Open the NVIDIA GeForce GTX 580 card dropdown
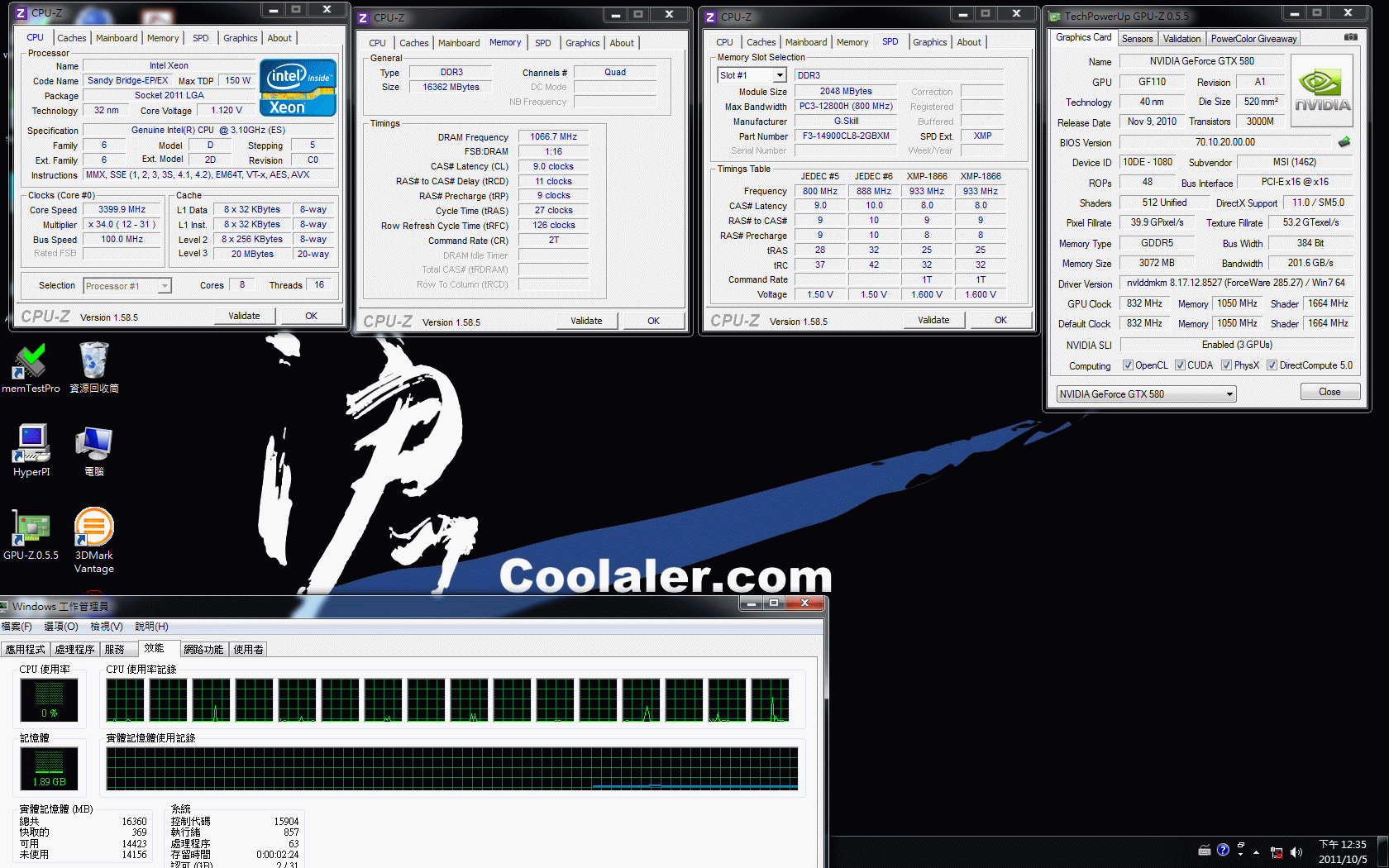This screenshot has width=1389, height=868. click(x=1146, y=394)
